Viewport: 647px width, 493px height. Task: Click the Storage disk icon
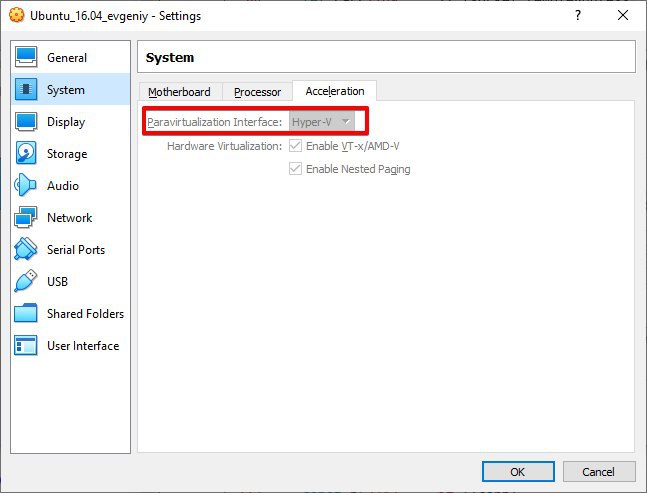pos(26,153)
